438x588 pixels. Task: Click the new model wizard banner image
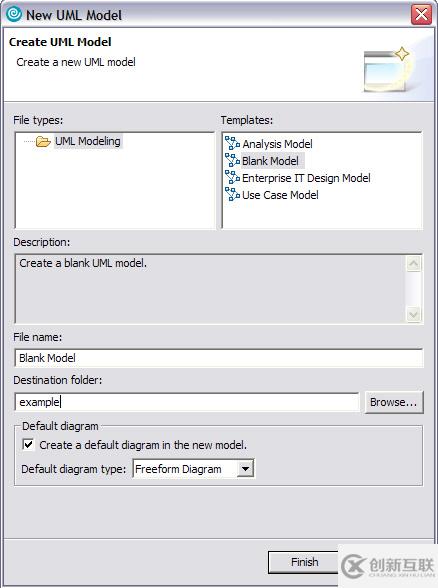(387, 69)
